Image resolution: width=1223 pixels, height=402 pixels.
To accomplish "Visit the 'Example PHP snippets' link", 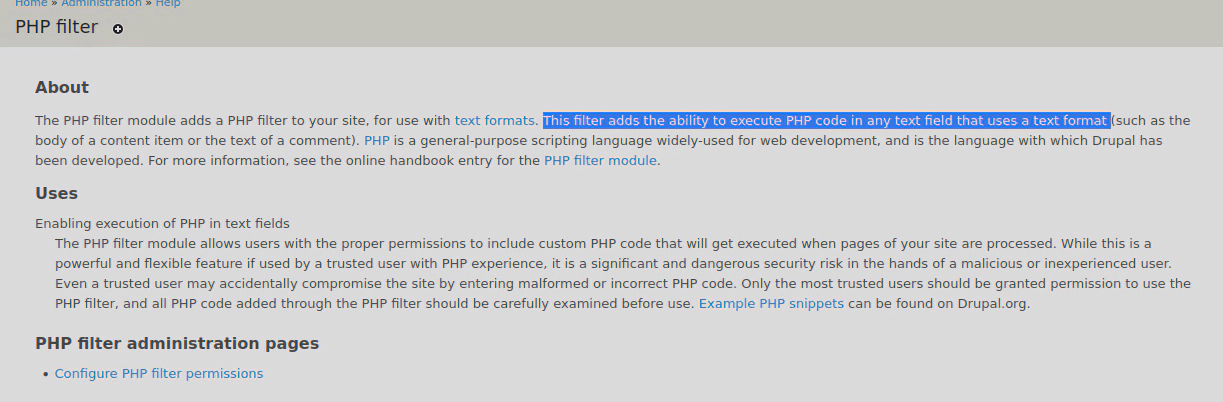I will point(771,303).
